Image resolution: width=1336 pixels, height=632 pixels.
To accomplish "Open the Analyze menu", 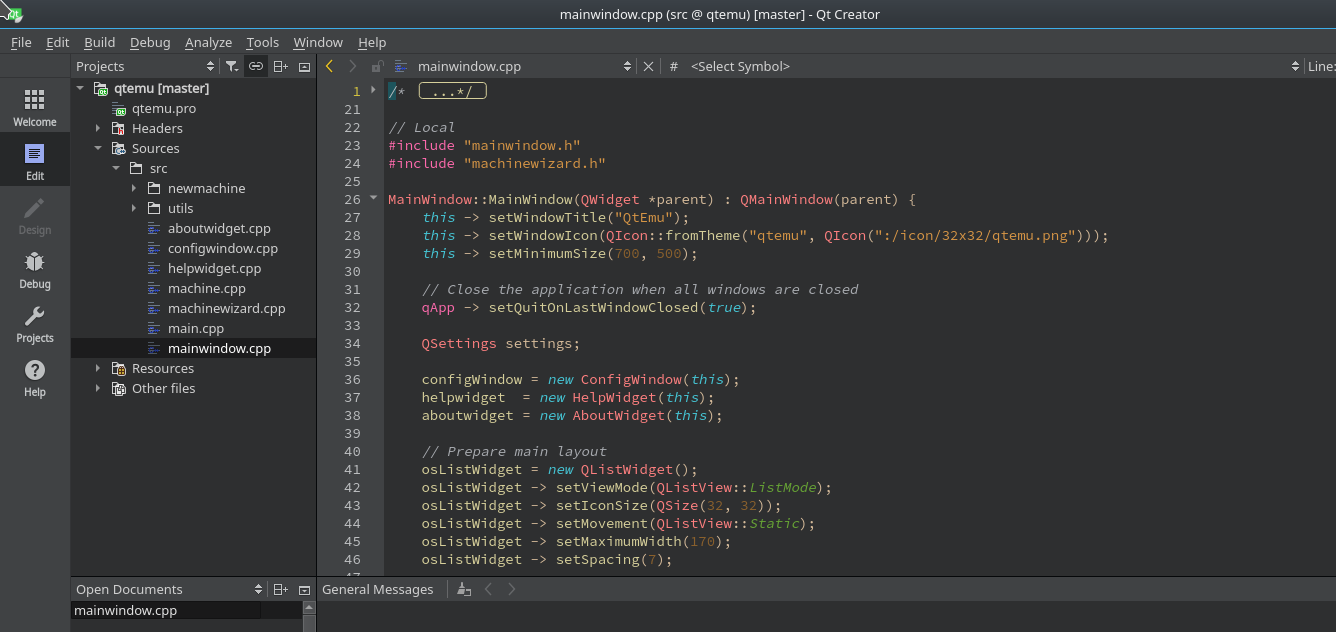I will coord(209,42).
